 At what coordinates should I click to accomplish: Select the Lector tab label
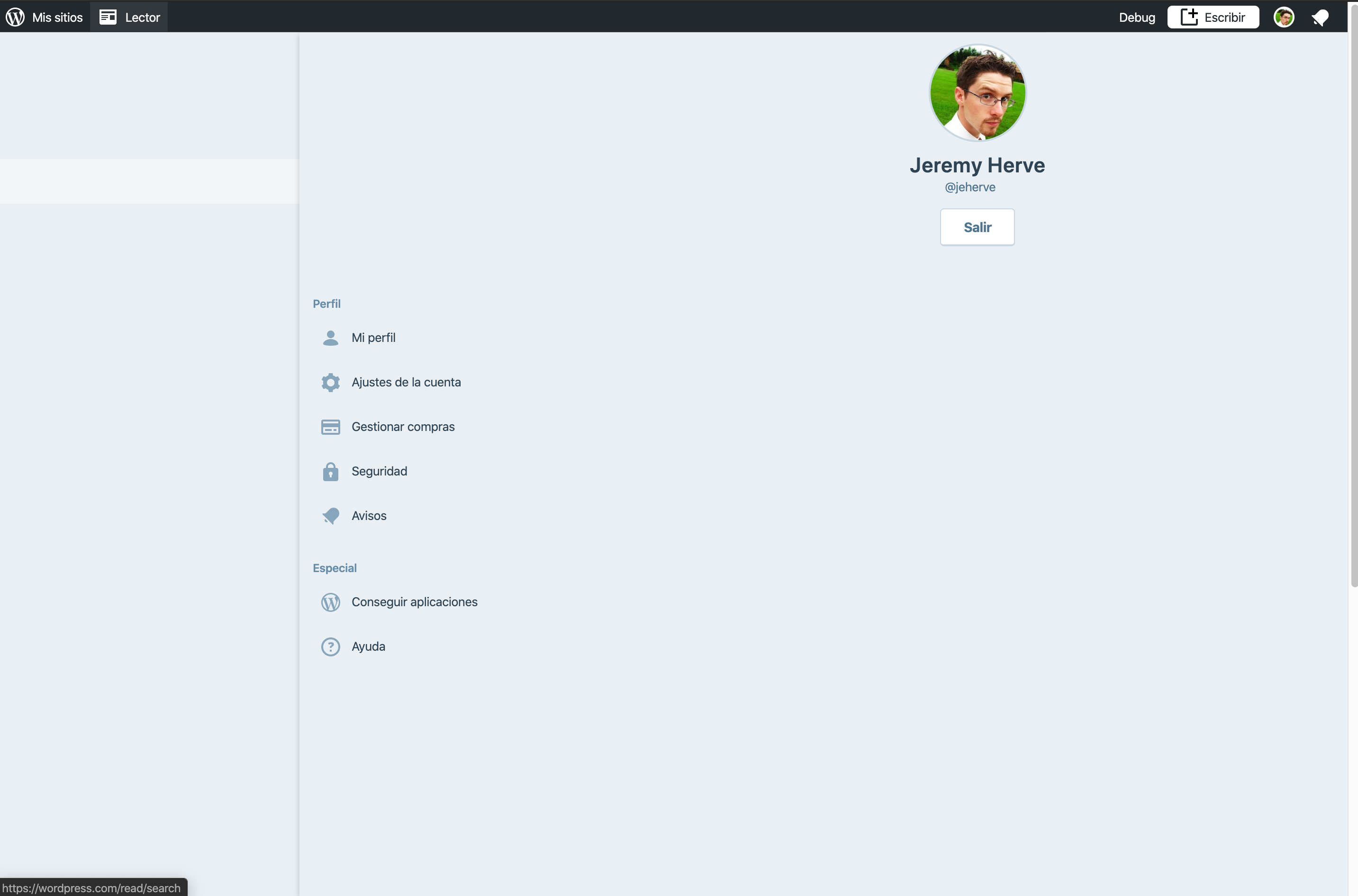[x=142, y=17]
